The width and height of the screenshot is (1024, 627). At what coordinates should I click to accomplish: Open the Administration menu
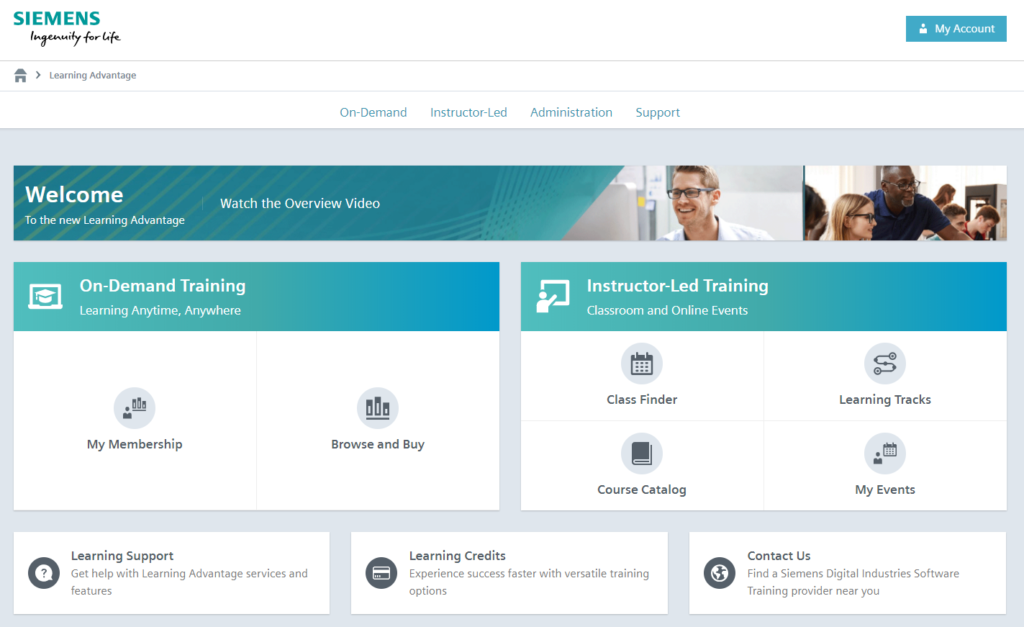571,112
